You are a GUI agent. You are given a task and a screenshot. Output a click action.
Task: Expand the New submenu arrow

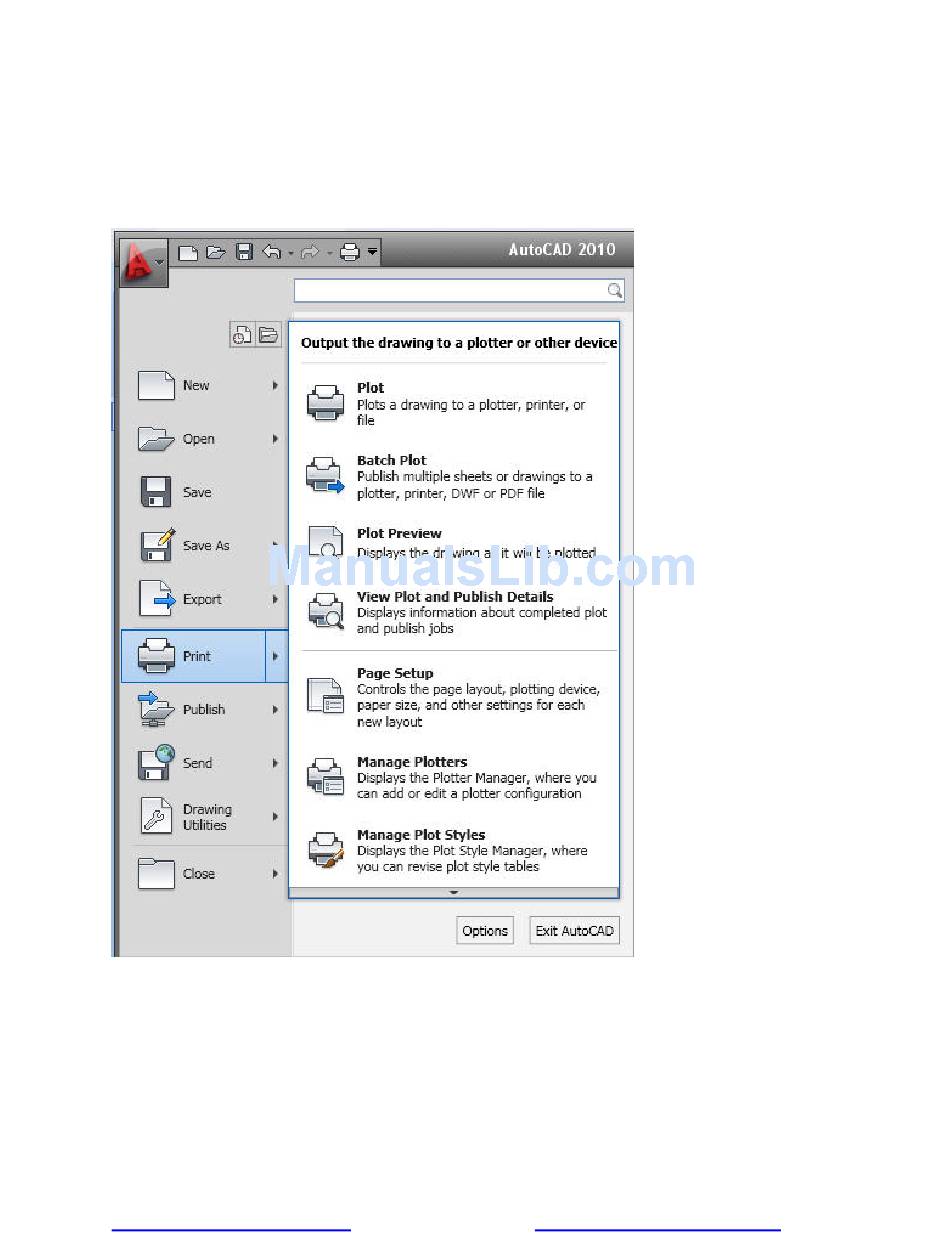pos(275,385)
